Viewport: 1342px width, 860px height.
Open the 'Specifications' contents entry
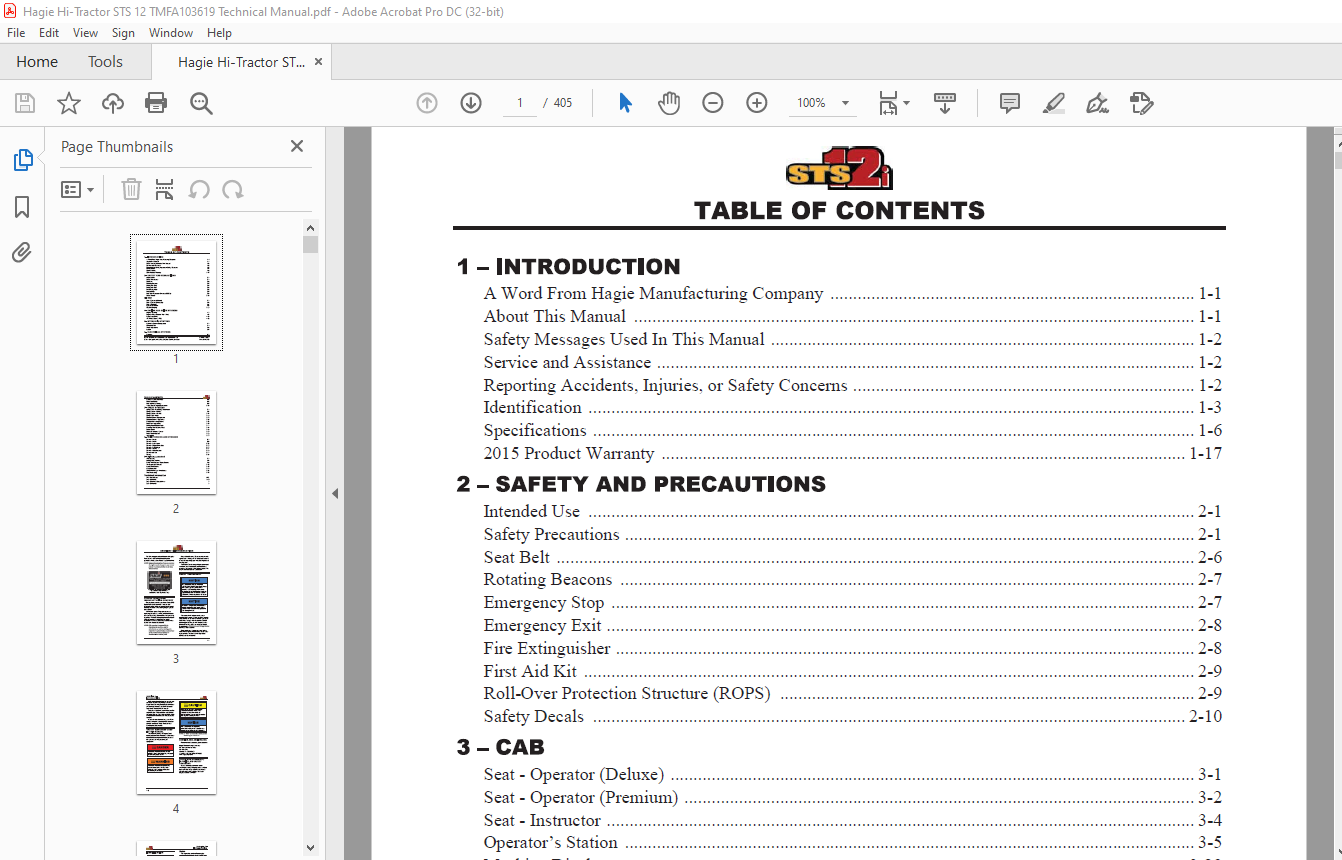pos(535,431)
